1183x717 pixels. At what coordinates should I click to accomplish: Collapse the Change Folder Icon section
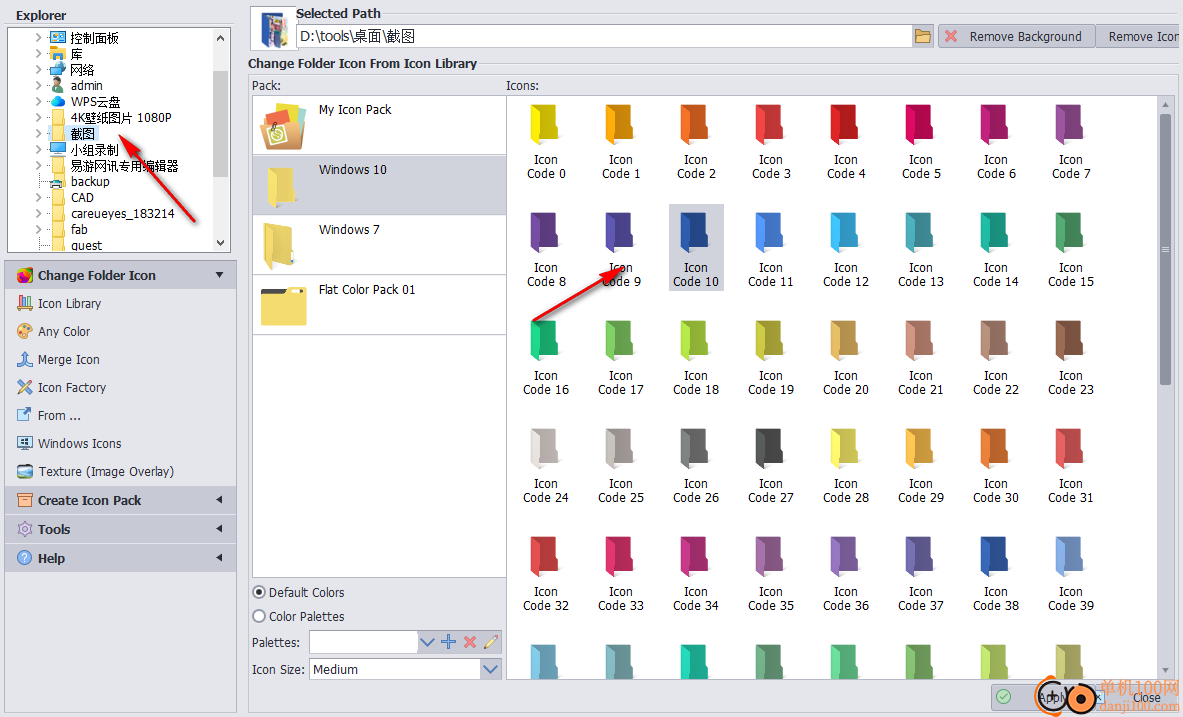tap(220, 275)
